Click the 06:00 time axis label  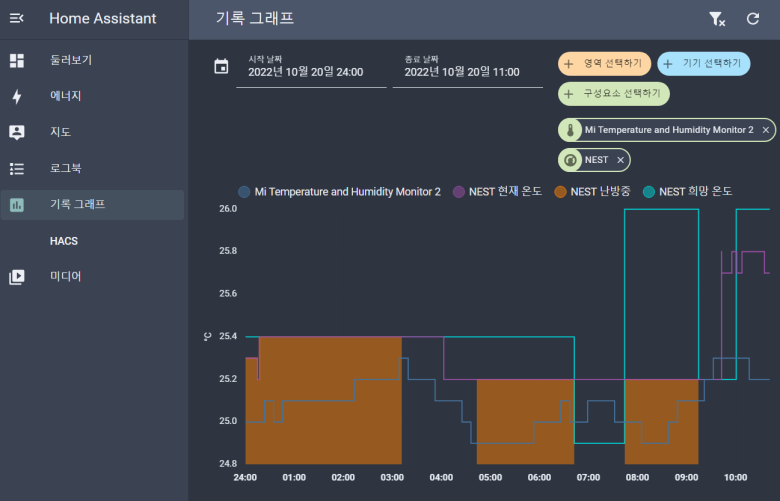(539, 478)
